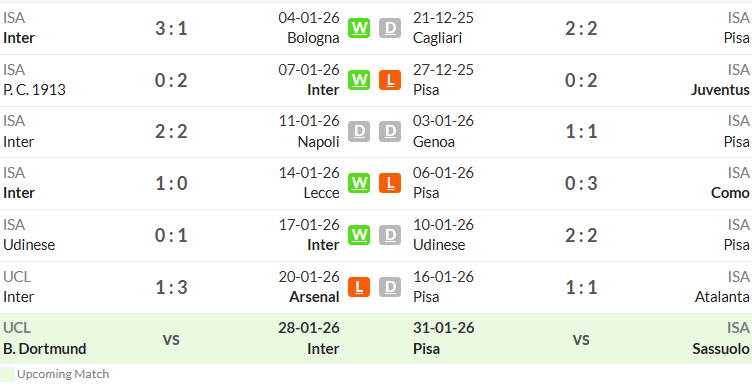Click the P. C. 1913 team name
The height and width of the screenshot is (387, 752).
click(x=35, y=90)
